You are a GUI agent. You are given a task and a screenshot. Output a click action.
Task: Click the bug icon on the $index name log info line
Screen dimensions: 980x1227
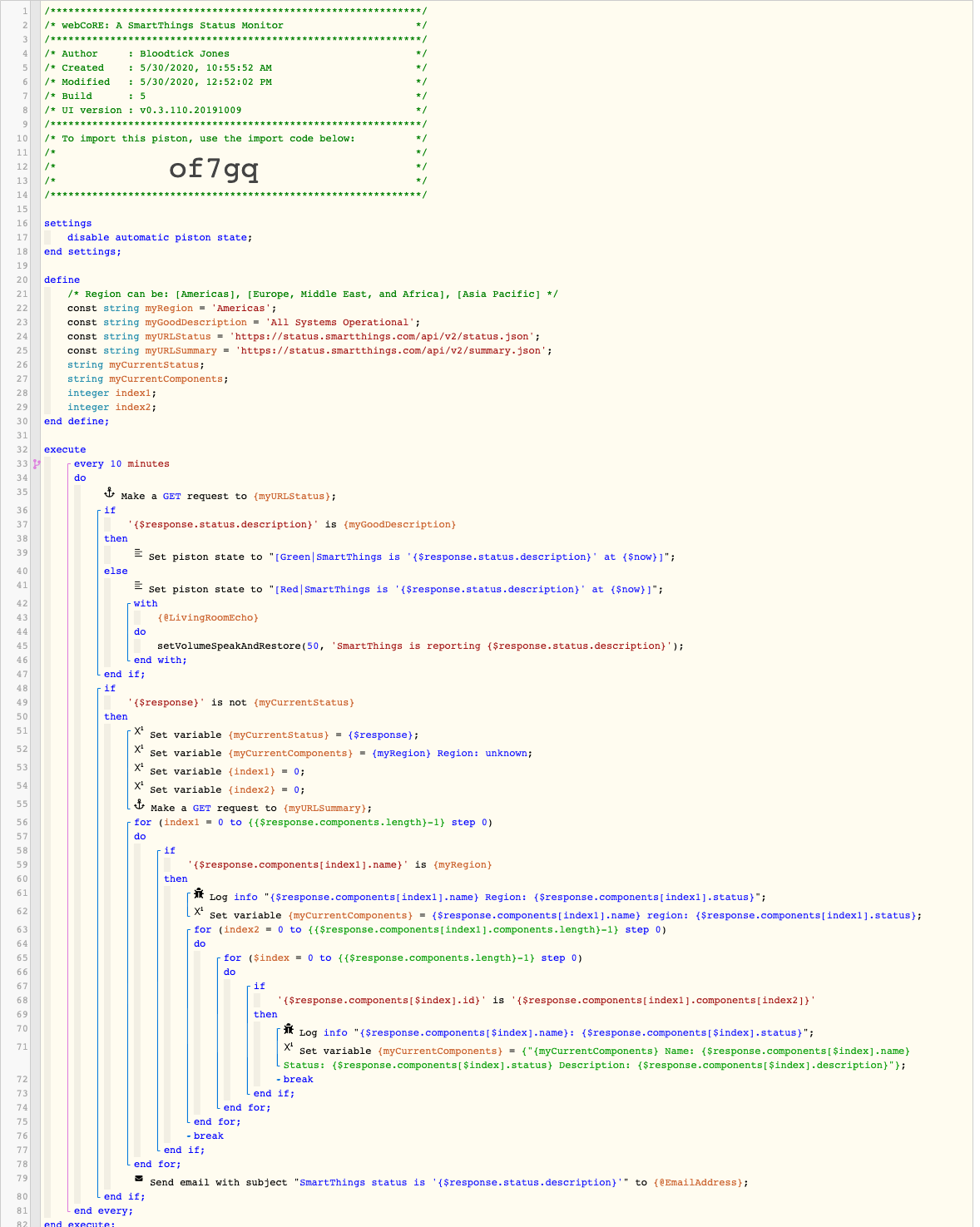coord(289,1030)
